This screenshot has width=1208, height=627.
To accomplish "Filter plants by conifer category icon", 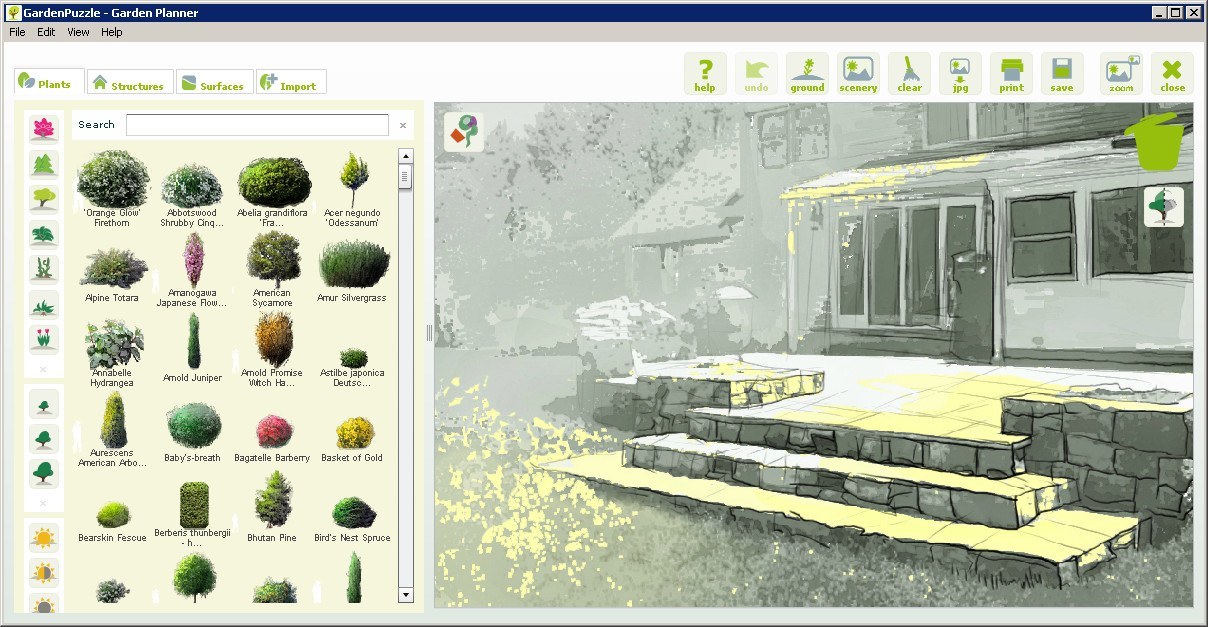I will click(x=43, y=163).
